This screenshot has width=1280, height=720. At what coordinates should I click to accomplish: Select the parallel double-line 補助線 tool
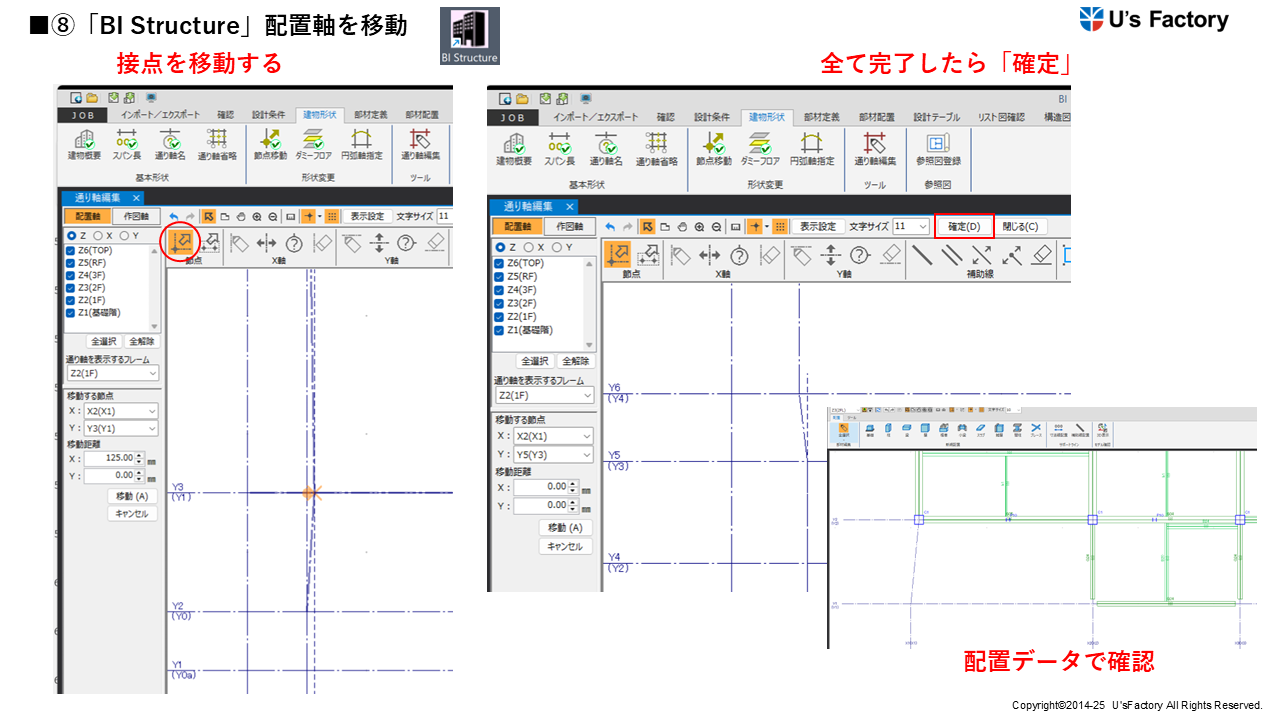point(952,255)
